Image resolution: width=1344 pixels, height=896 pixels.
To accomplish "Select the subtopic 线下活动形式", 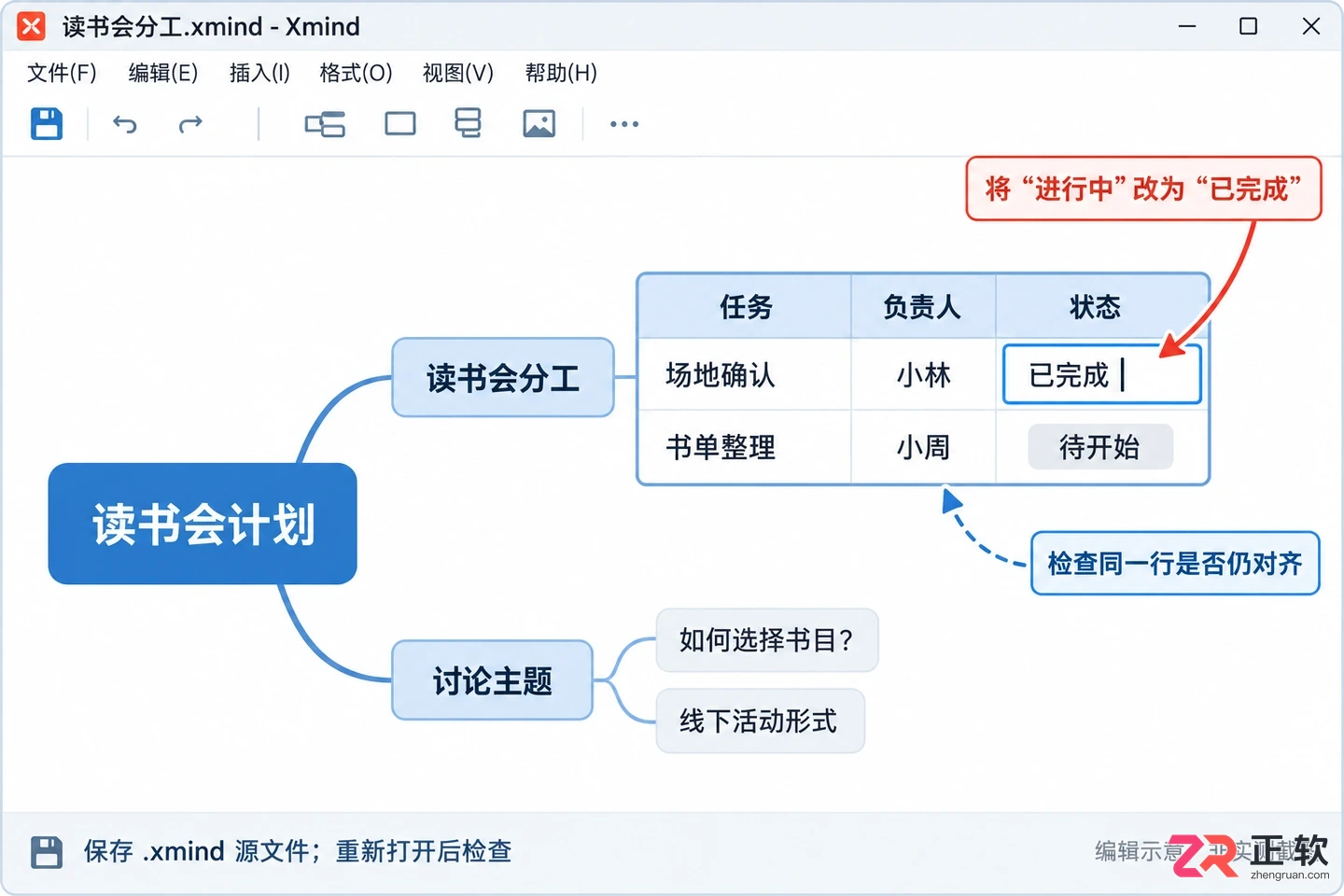I will (760, 721).
